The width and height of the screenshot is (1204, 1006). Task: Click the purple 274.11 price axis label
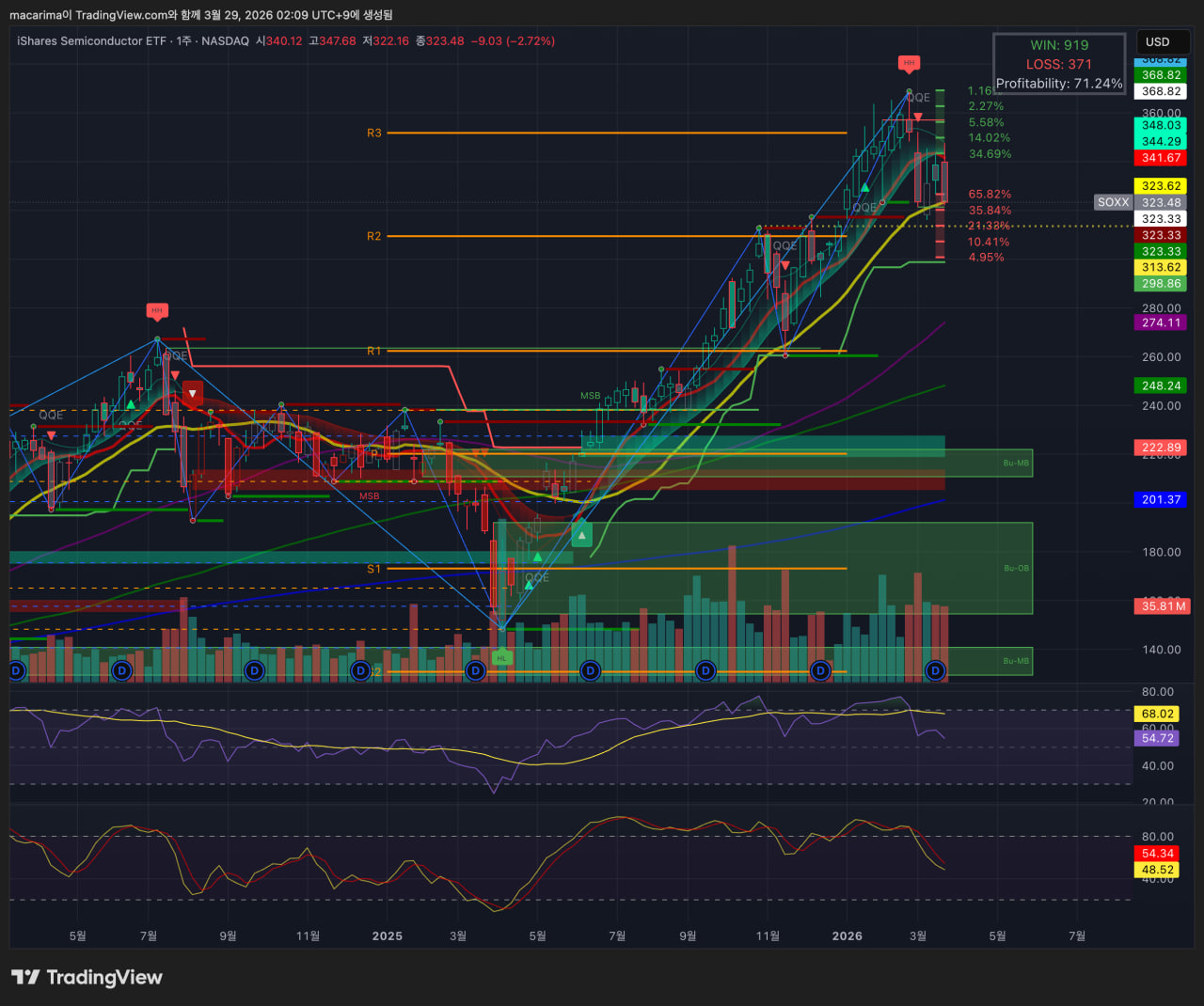pyautogui.click(x=1161, y=322)
